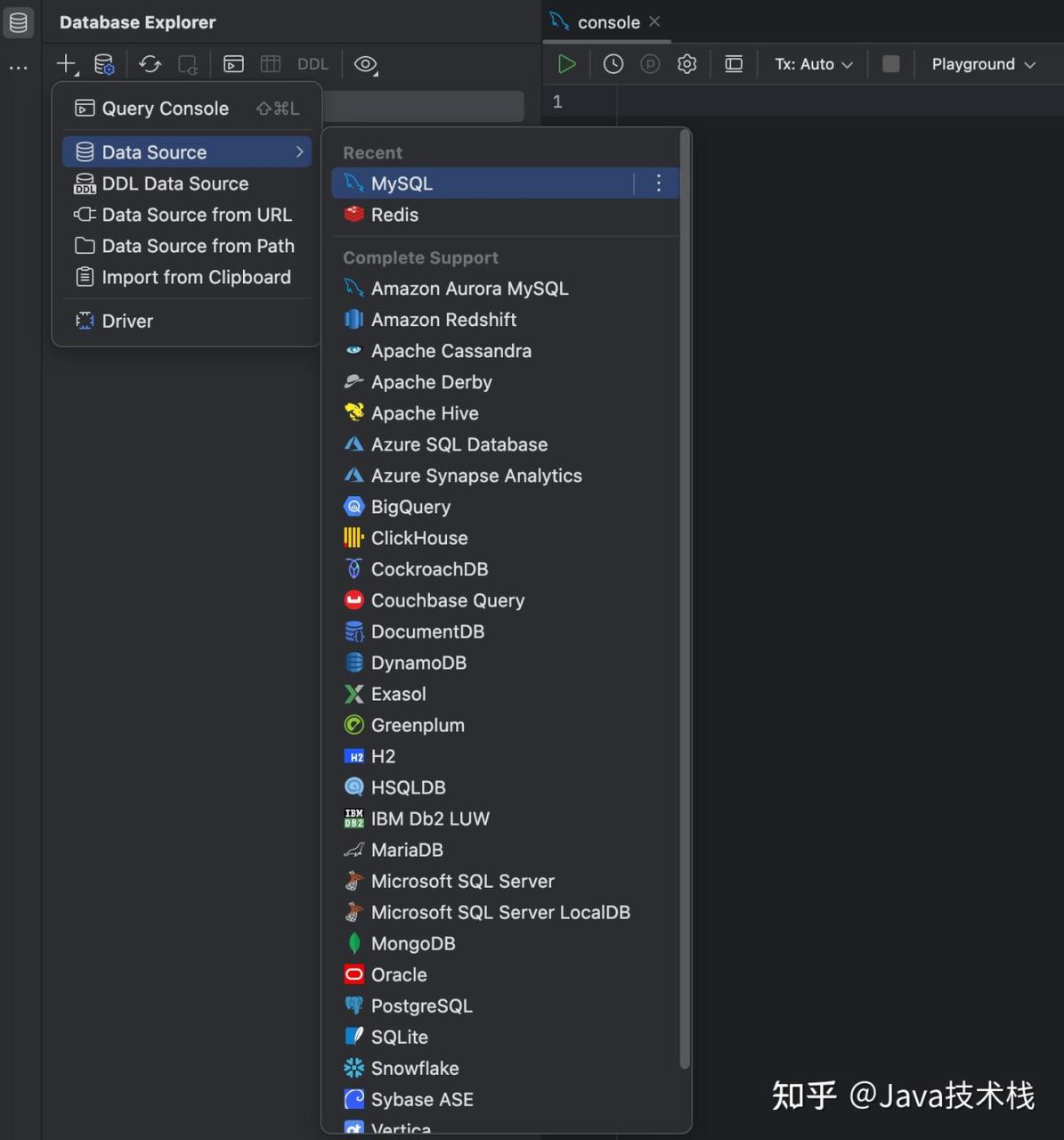Choose Query Console menu item

point(166,109)
